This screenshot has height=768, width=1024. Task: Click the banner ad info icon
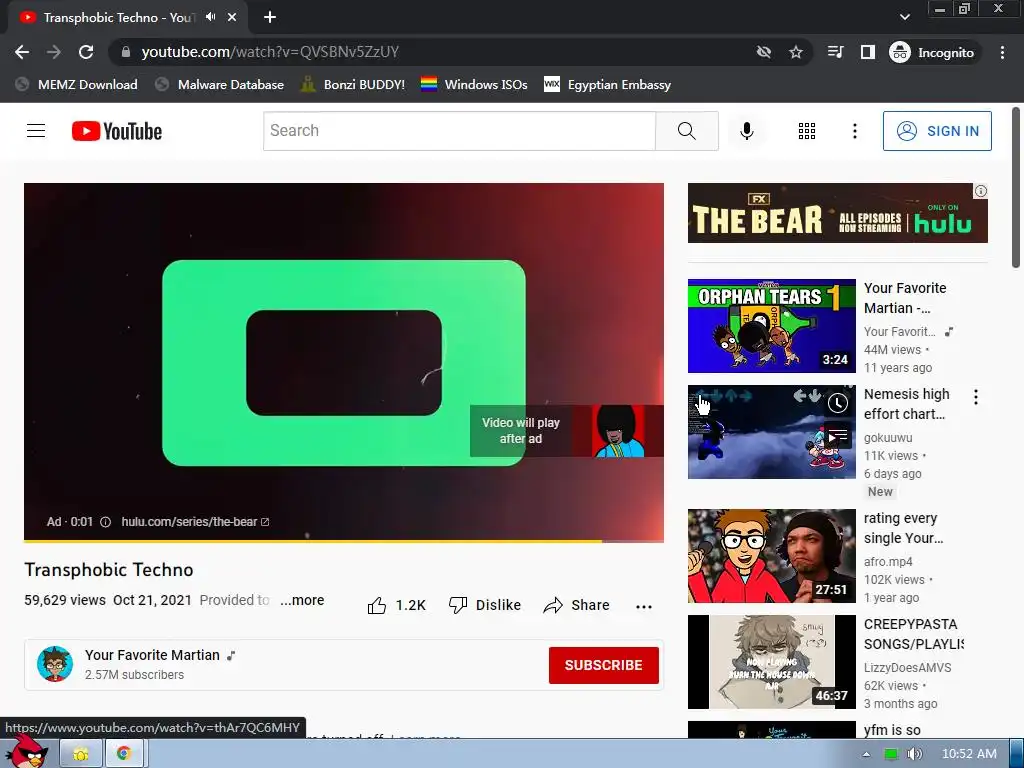[x=981, y=191]
